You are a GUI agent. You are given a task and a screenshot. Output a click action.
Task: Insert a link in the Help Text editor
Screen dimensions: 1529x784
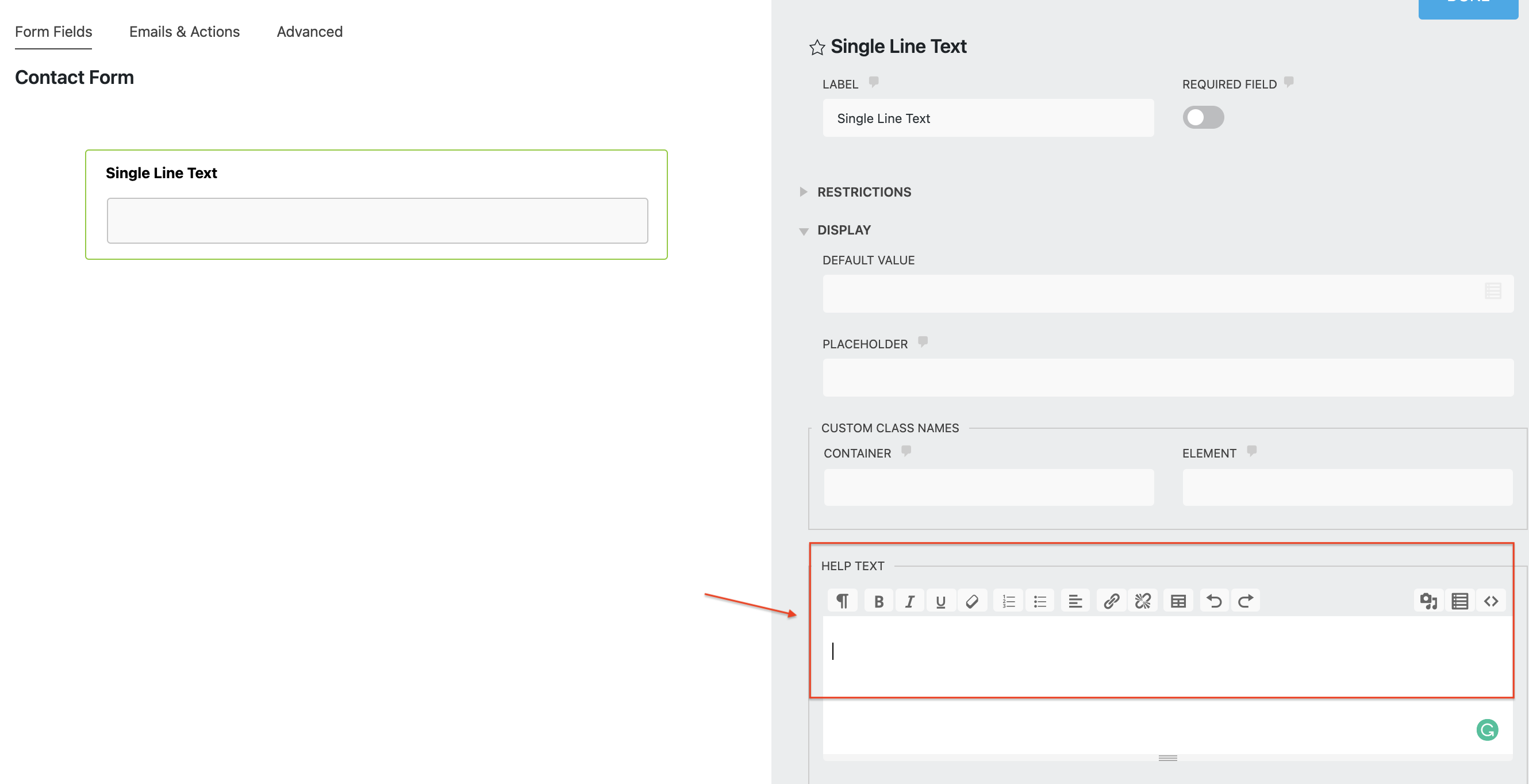[x=1112, y=600]
